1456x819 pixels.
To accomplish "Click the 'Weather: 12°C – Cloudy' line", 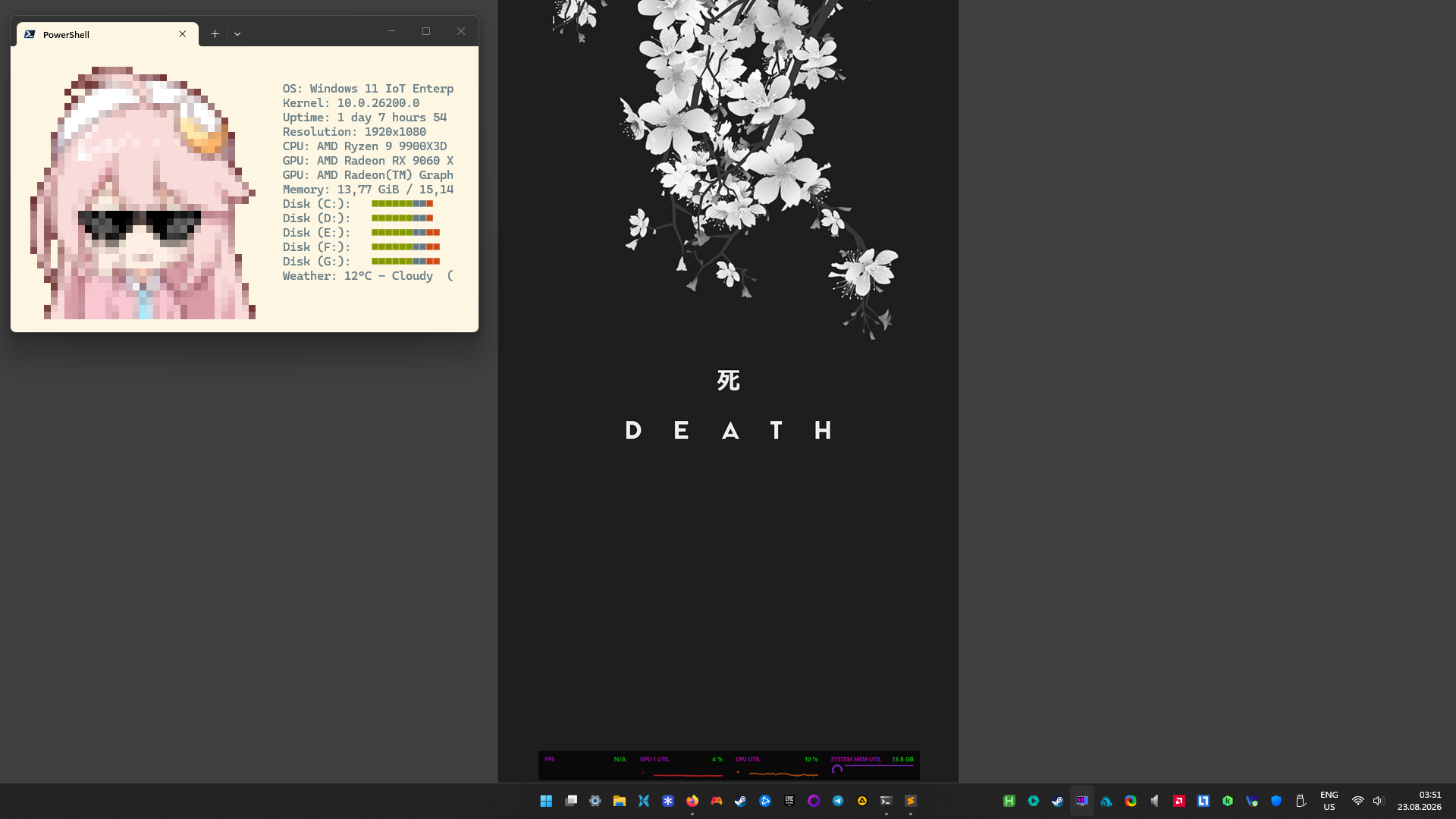I will click(369, 276).
